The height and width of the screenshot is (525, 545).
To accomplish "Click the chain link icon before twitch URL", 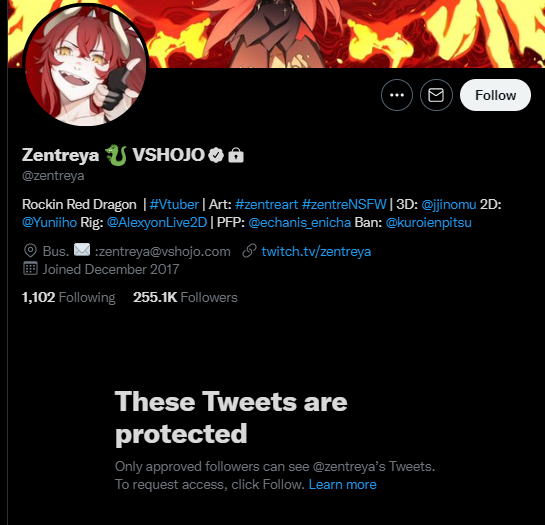I will coord(249,251).
